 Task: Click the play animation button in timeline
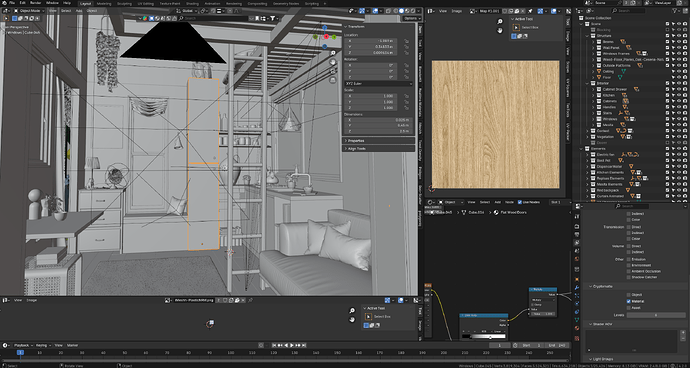pyautogui.click(x=291, y=346)
